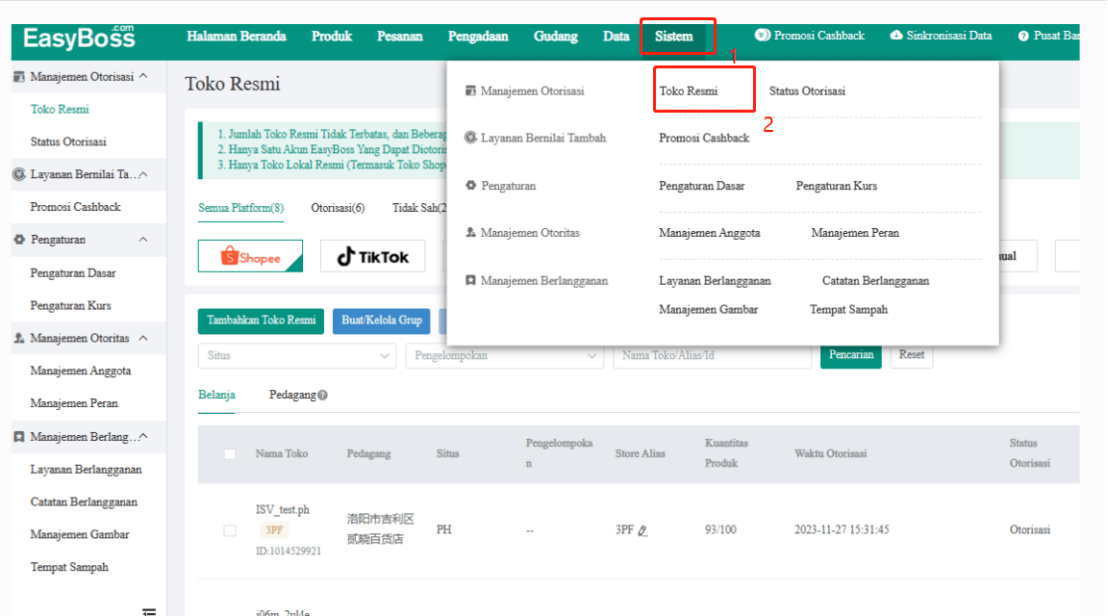Click the EasyBoss logo

click(78, 37)
